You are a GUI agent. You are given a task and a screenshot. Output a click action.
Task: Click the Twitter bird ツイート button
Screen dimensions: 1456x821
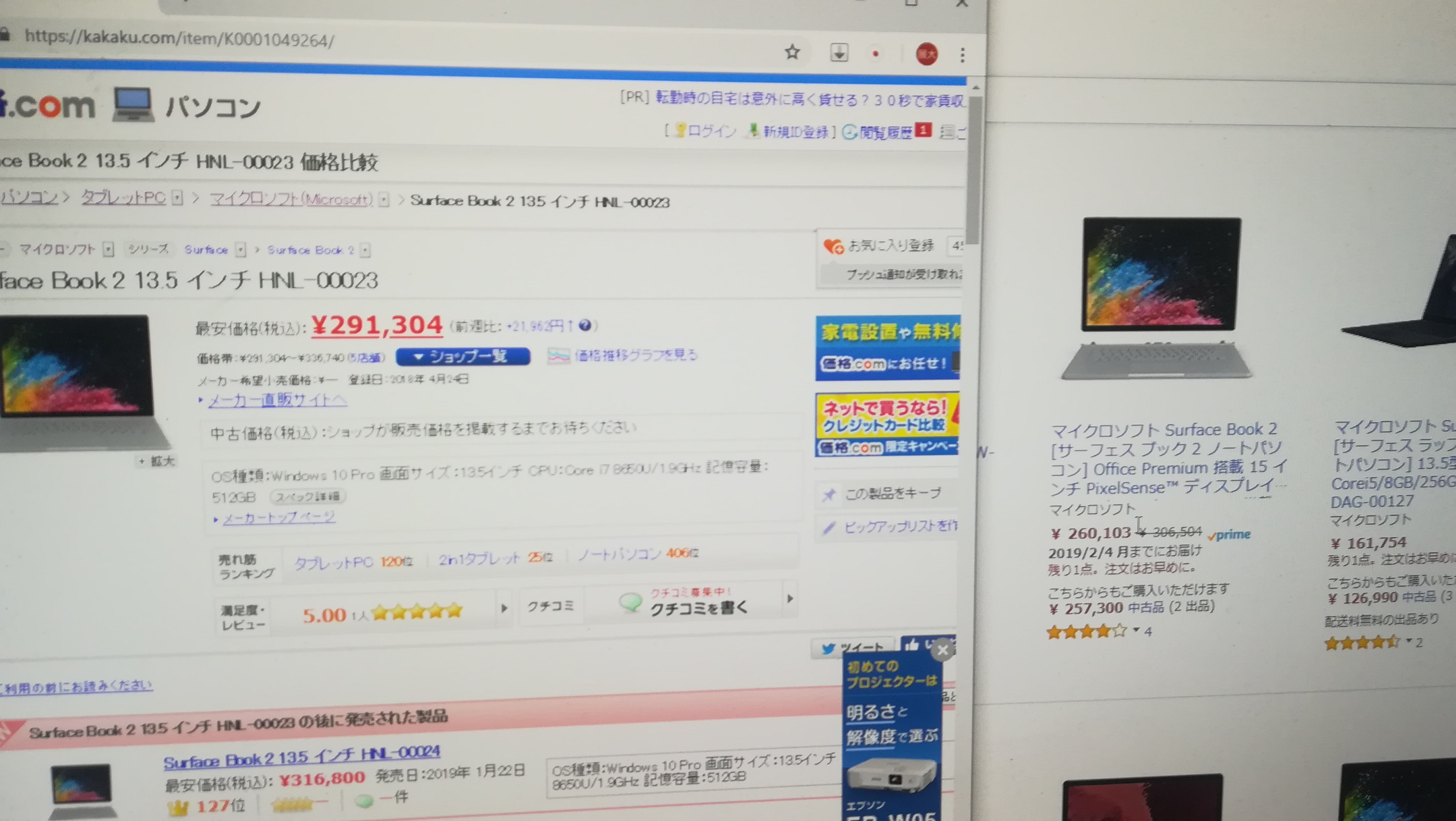tap(852, 648)
